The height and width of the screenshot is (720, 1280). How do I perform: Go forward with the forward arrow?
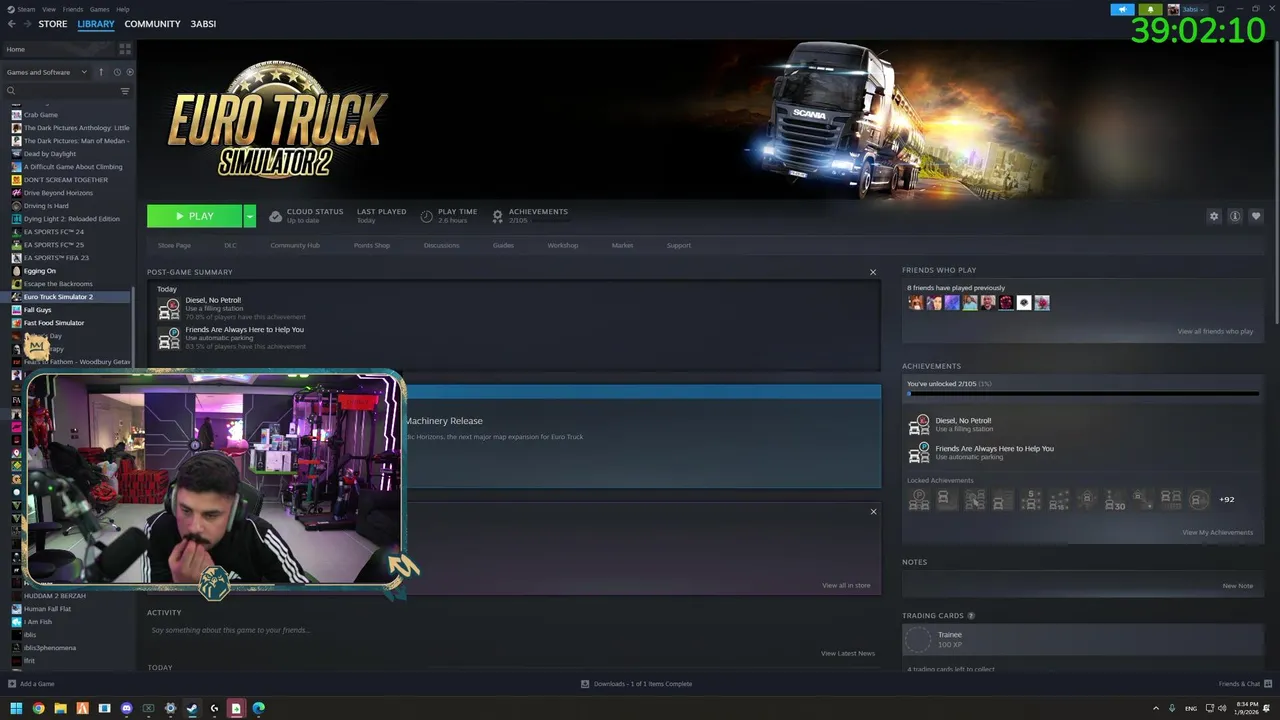27,24
